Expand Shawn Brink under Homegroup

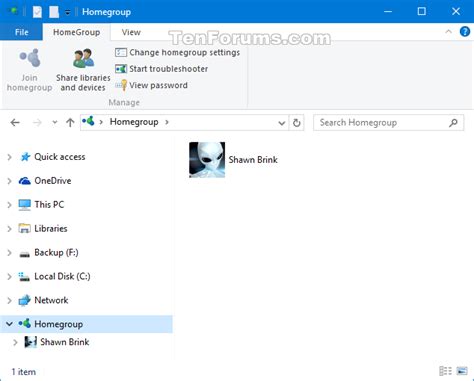pyautogui.click(x=15, y=342)
